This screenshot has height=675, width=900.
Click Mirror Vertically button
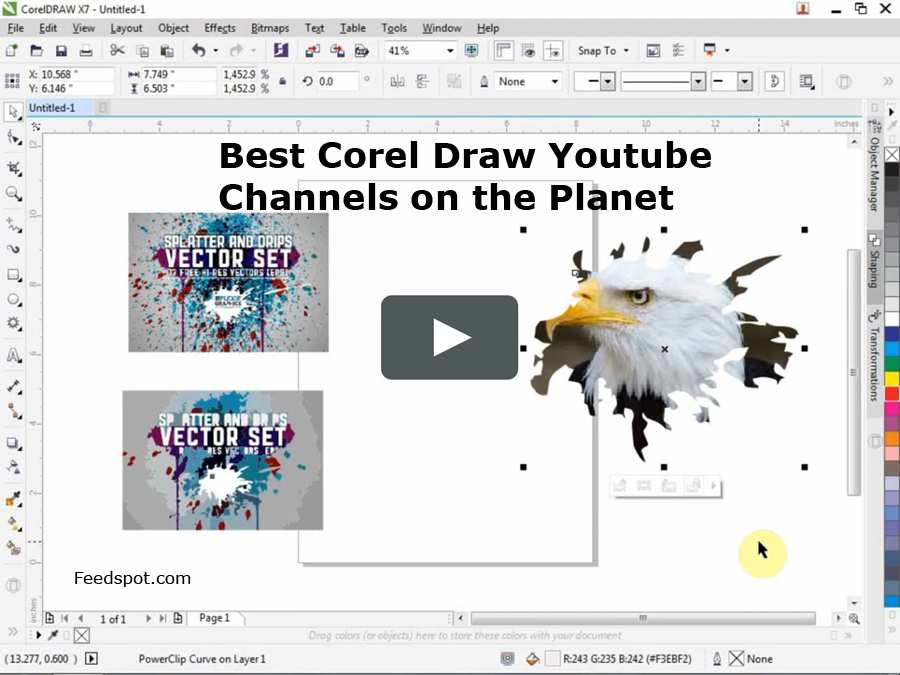(422, 82)
